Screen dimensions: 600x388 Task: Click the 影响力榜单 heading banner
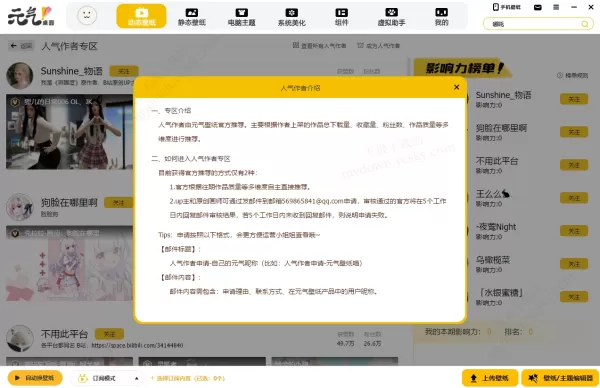pos(463,68)
